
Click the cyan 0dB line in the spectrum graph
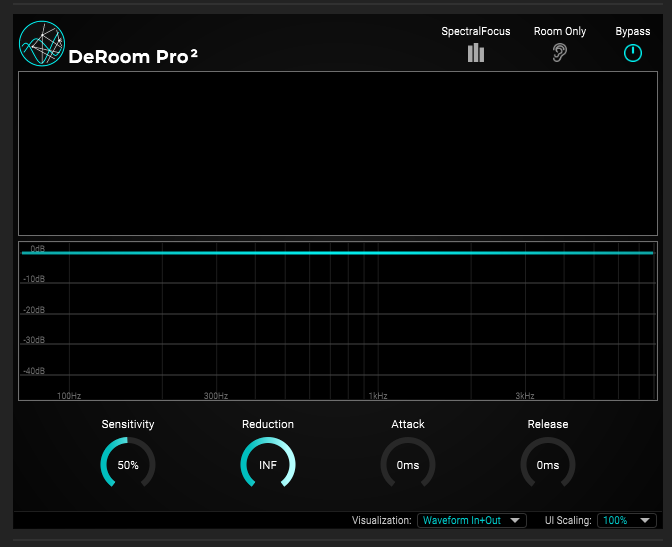336,253
